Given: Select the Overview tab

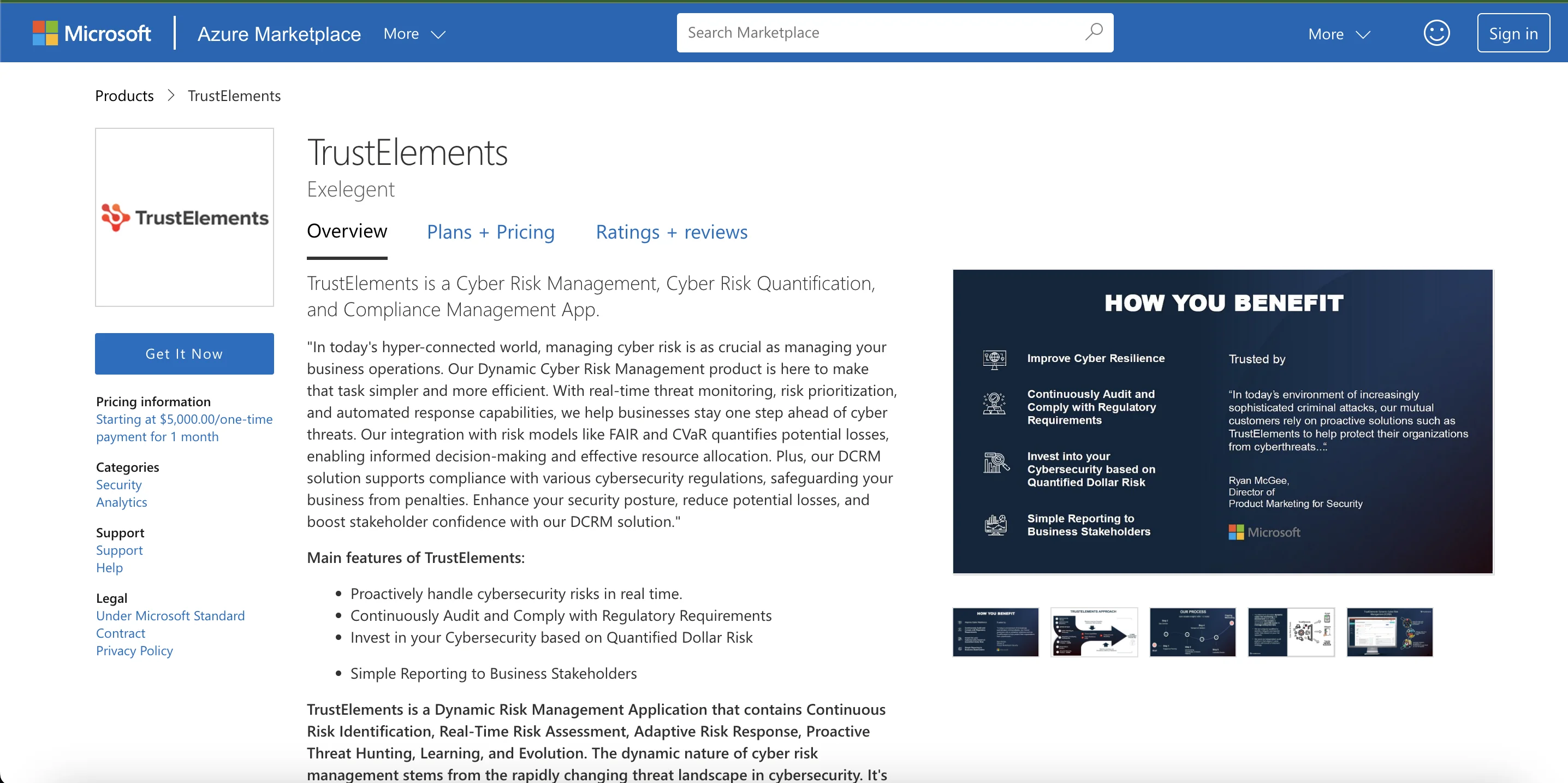Looking at the screenshot, I should [x=347, y=232].
